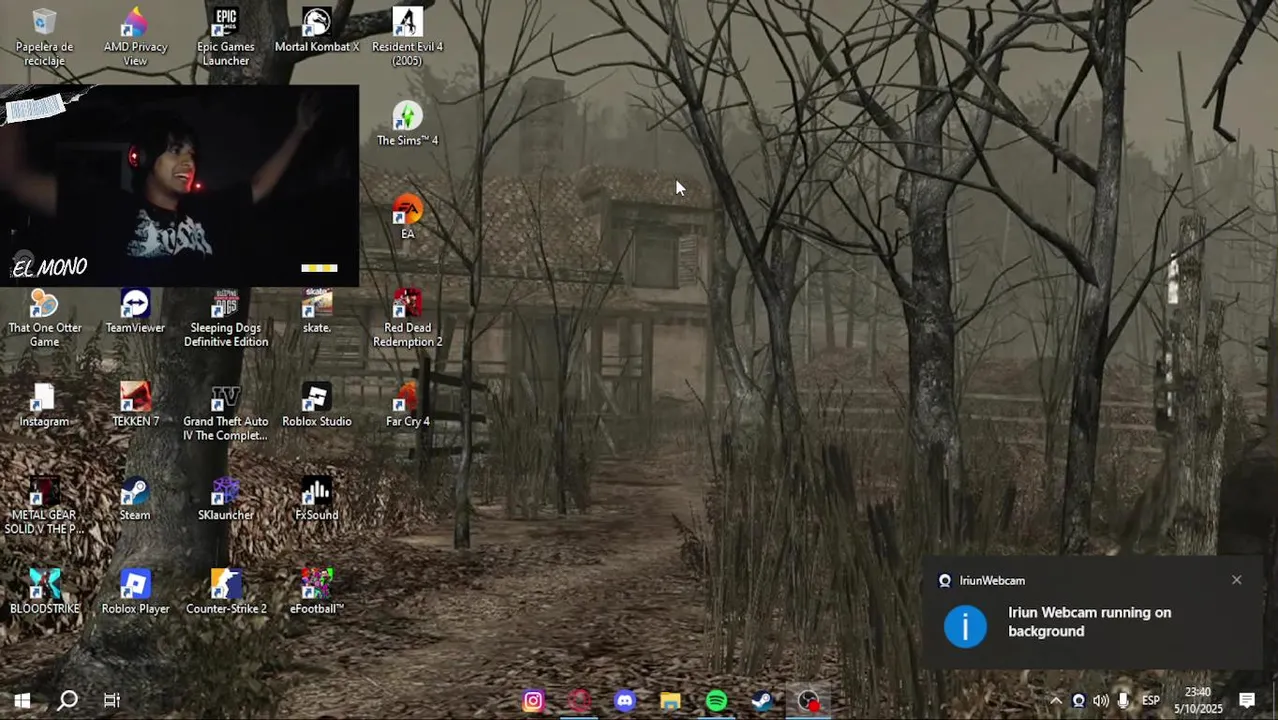Select the SKlauncher desktop icon
The height and width of the screenshot is (720, 1278).
(226, 499)
